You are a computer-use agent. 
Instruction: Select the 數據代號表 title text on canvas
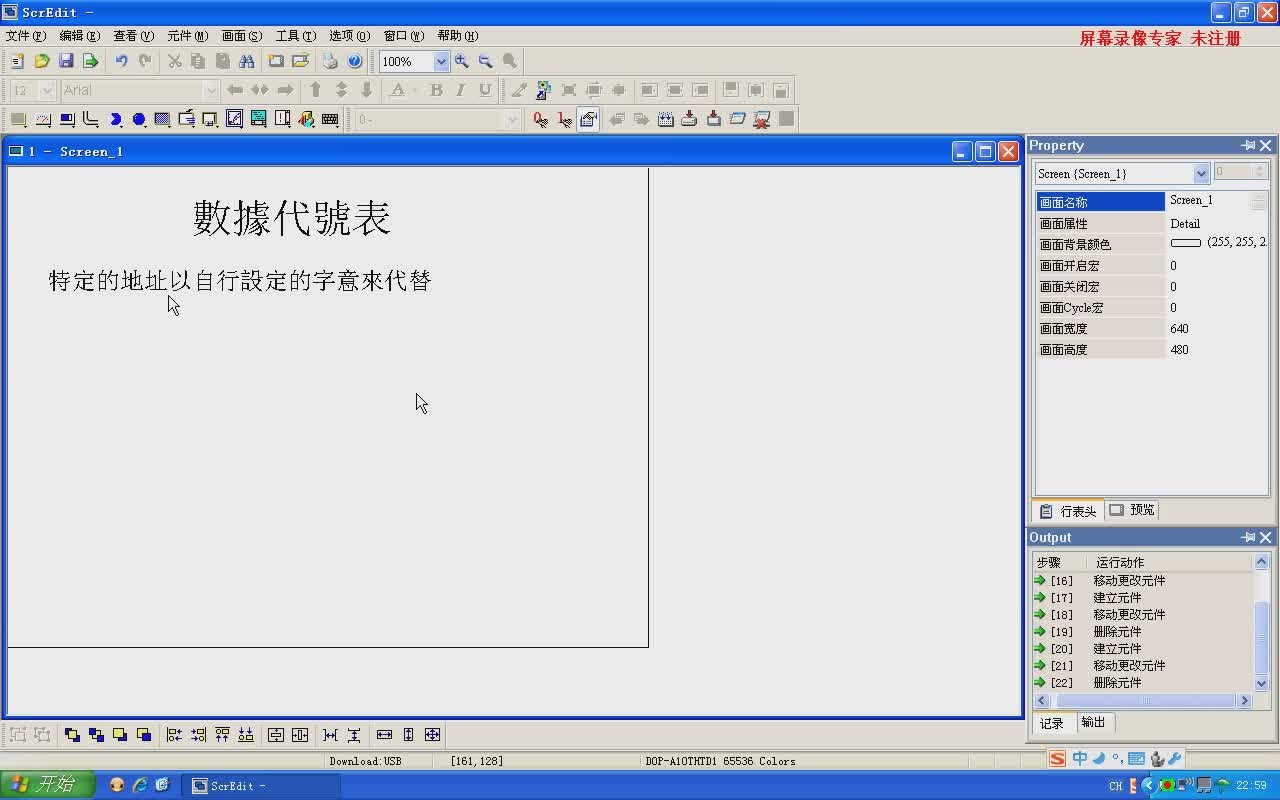coord(291,218)
